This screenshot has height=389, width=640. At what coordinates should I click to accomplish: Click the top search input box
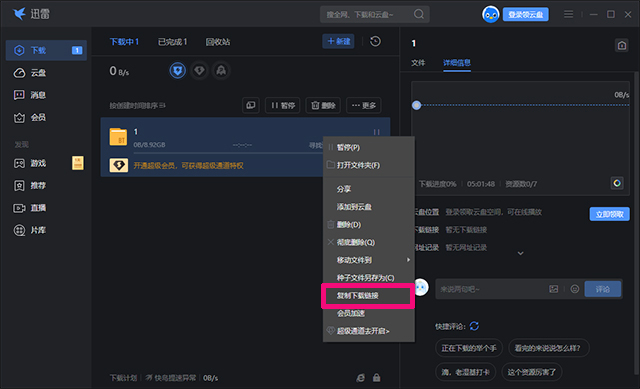pos(366,15)
